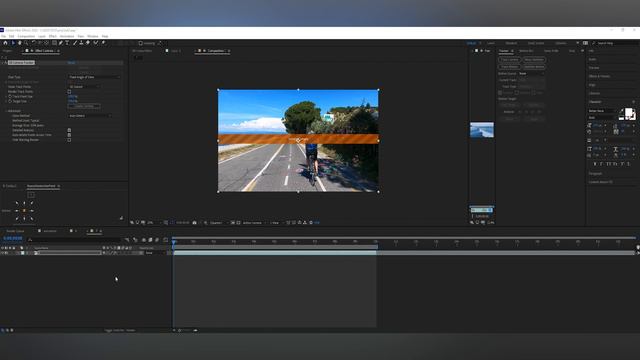Open the Active Camera view dropdown

click(253, 223)
